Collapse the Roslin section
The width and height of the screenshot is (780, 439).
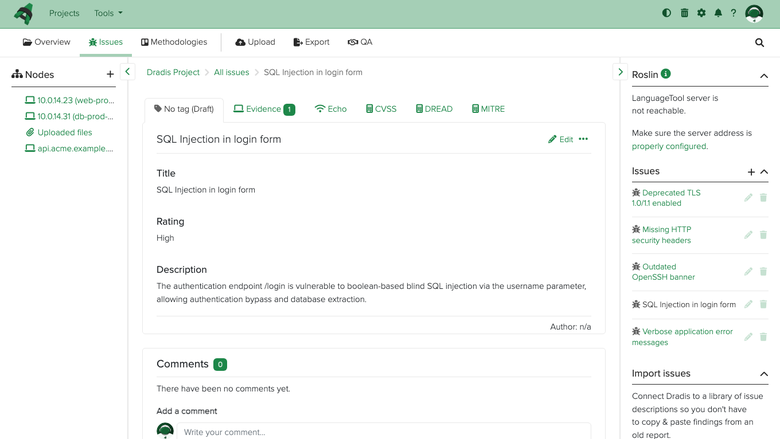pos(764,76)
